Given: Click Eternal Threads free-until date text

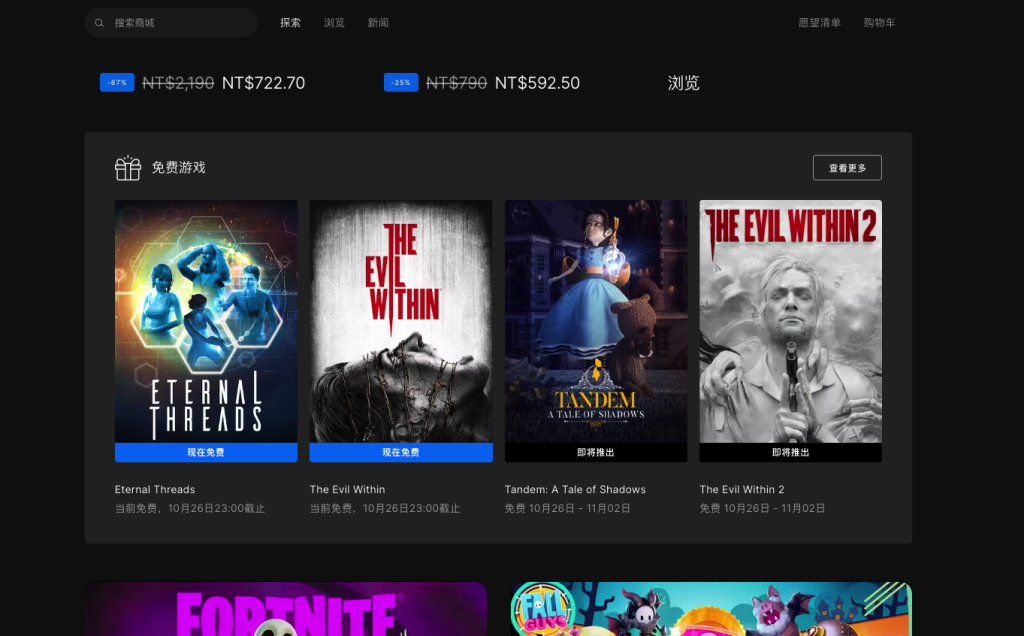Looking at the screenshot, I should click(x=190, y=508).
